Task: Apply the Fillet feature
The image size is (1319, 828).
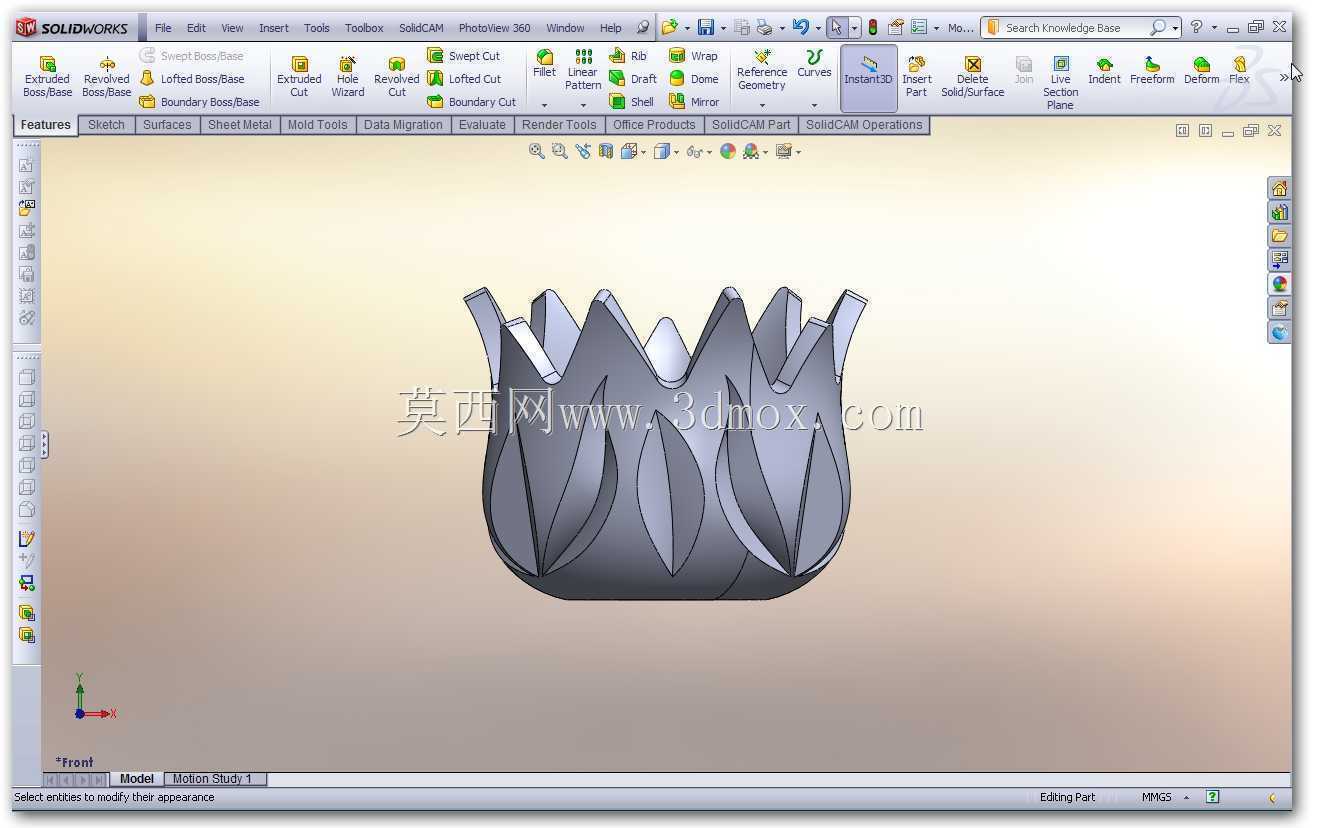Action: 544,63
